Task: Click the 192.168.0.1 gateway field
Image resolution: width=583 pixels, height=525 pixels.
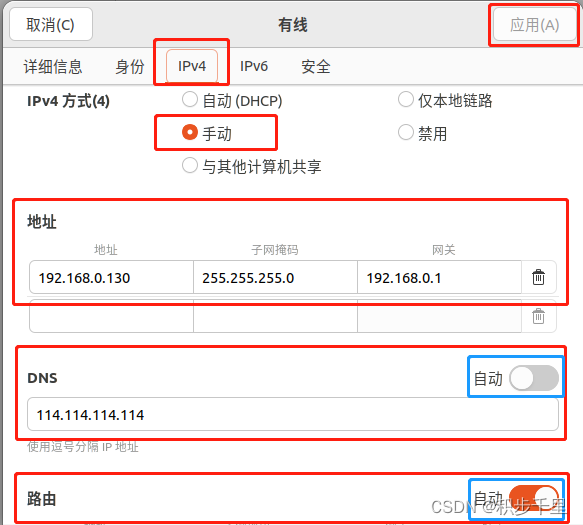Action: pyautogui.click(x=439, y=277)
